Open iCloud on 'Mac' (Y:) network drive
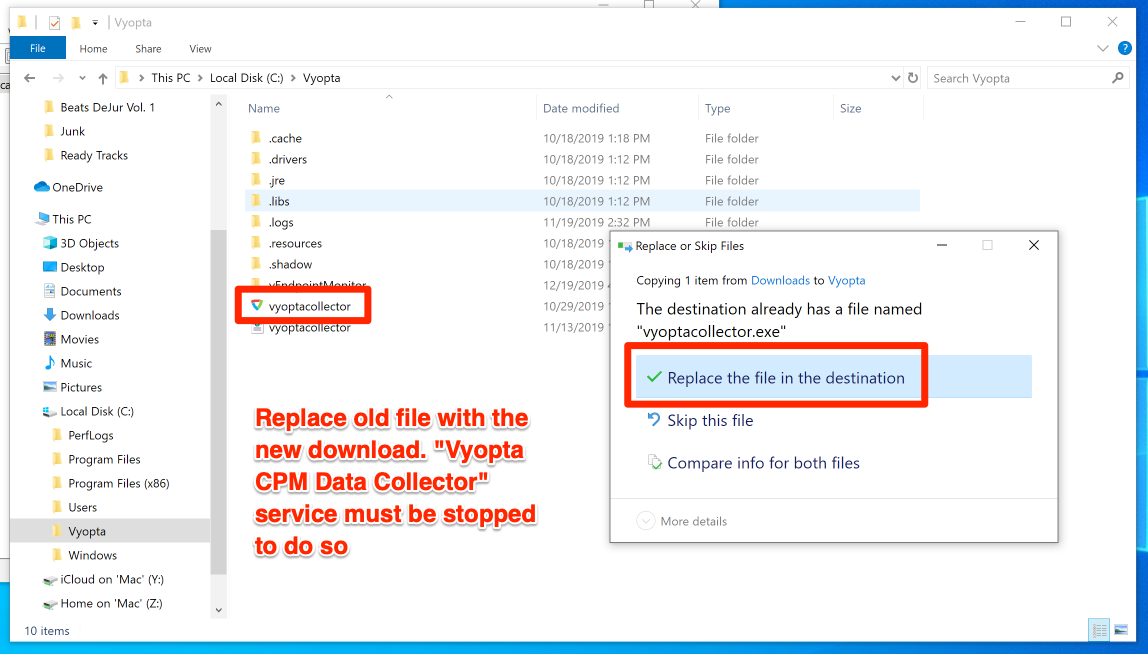Image resolution: width=1148 pixels, height=654 pixels. [x=112, y=579]
